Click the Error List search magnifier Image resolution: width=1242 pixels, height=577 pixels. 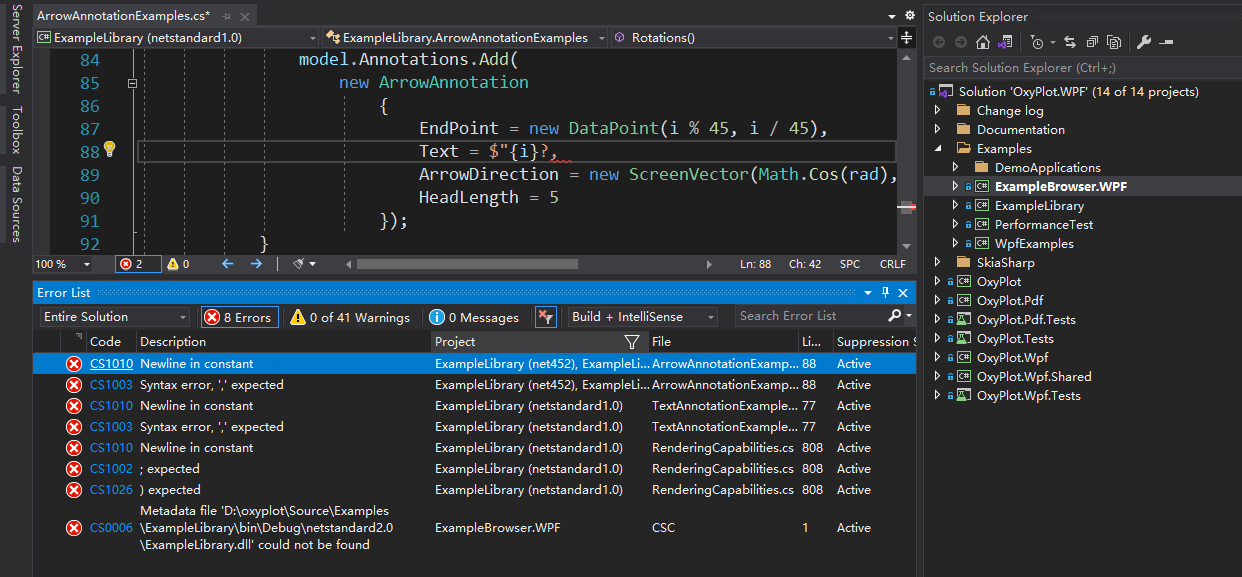895,316
